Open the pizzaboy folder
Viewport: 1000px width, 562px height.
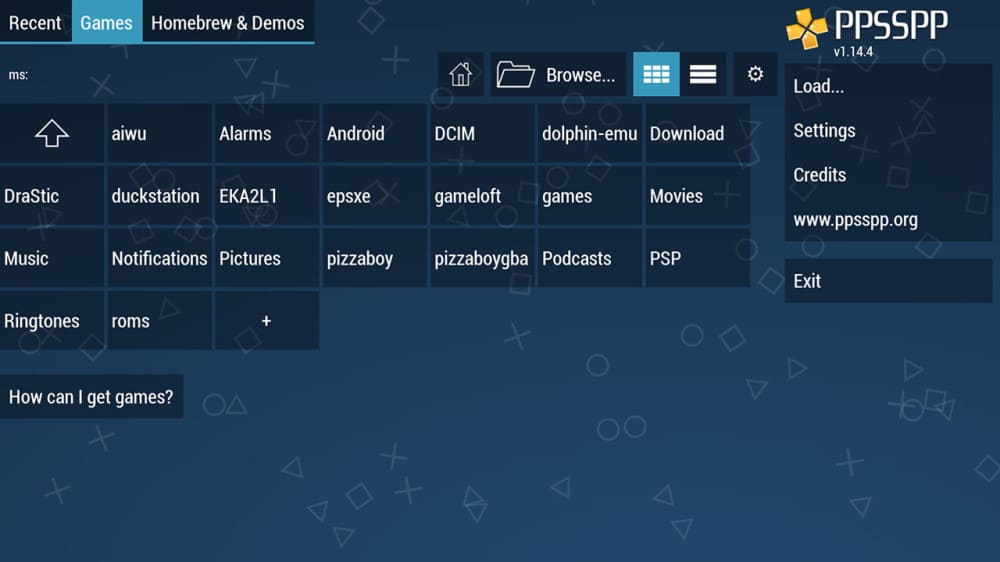375,258
